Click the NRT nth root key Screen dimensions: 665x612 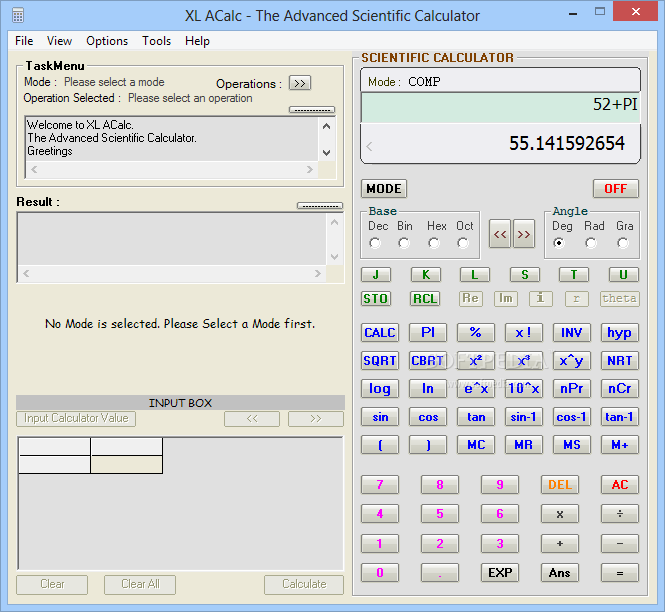[x=619, y=360]
